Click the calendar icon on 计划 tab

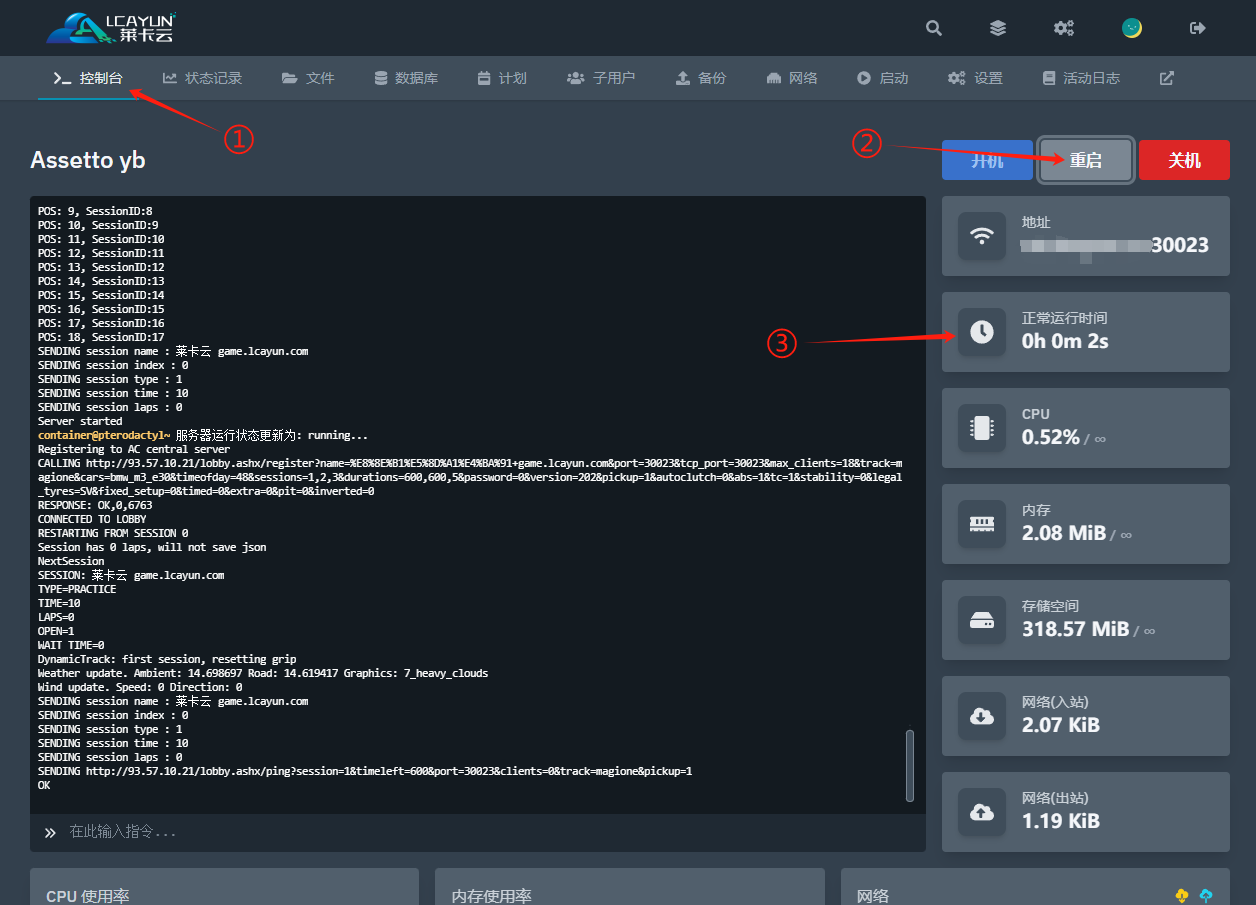click(x=484, y=78)
